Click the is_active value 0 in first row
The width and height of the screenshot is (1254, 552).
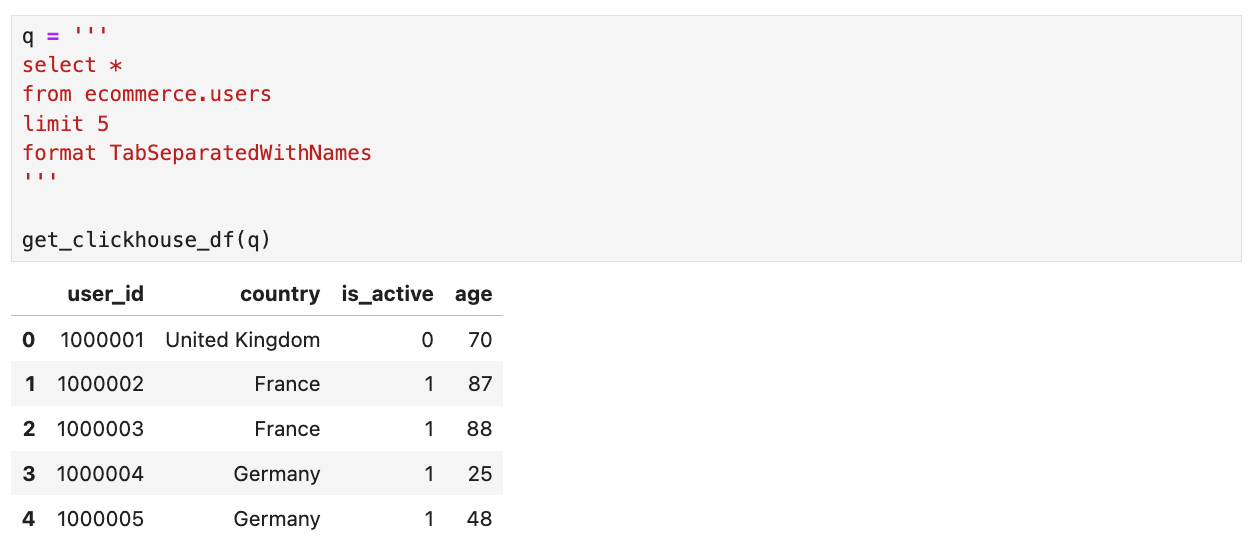(x=427, y=340)
